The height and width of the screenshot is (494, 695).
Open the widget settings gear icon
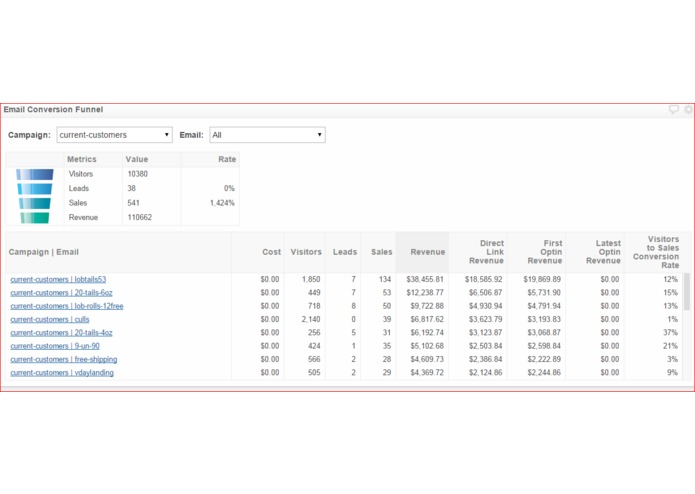coord(688,109)
